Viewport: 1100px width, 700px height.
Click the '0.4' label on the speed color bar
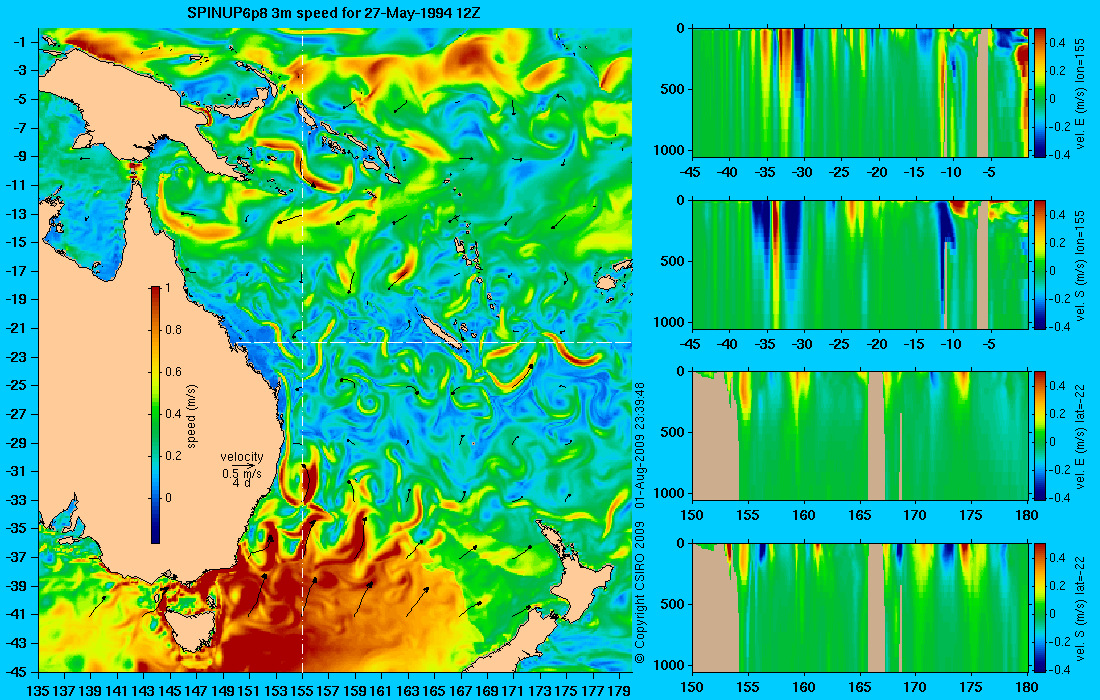point(173,414)
